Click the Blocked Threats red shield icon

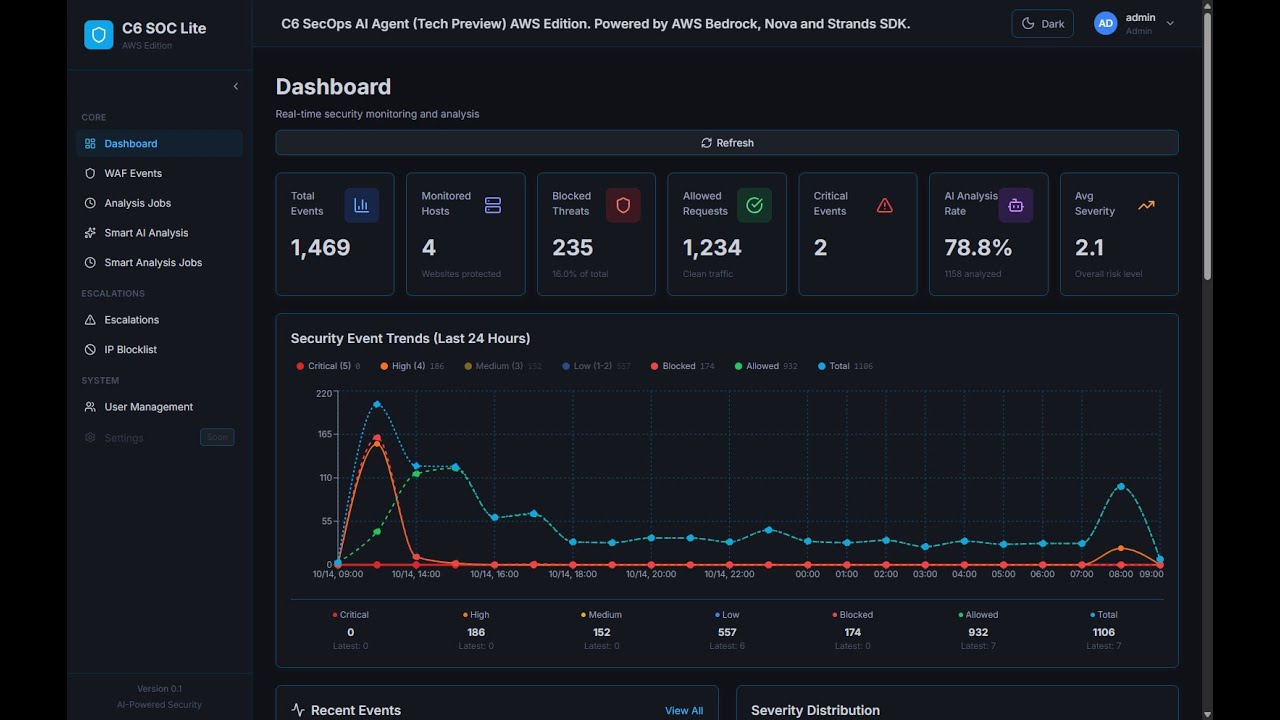click(x=623, y=205)
